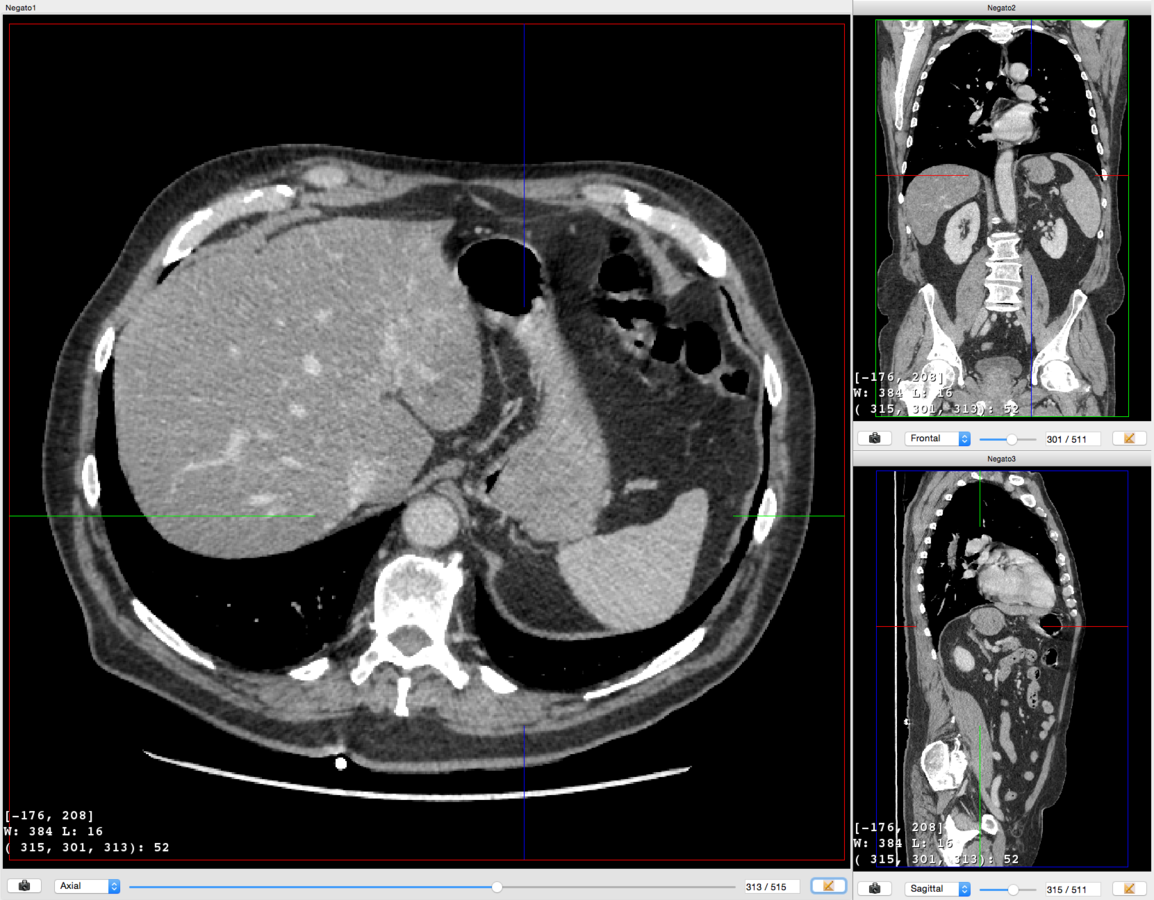The width and height of the screenshot is (1154, 900).
Task: Click the Negato2 panel title
Action: 1001,7
